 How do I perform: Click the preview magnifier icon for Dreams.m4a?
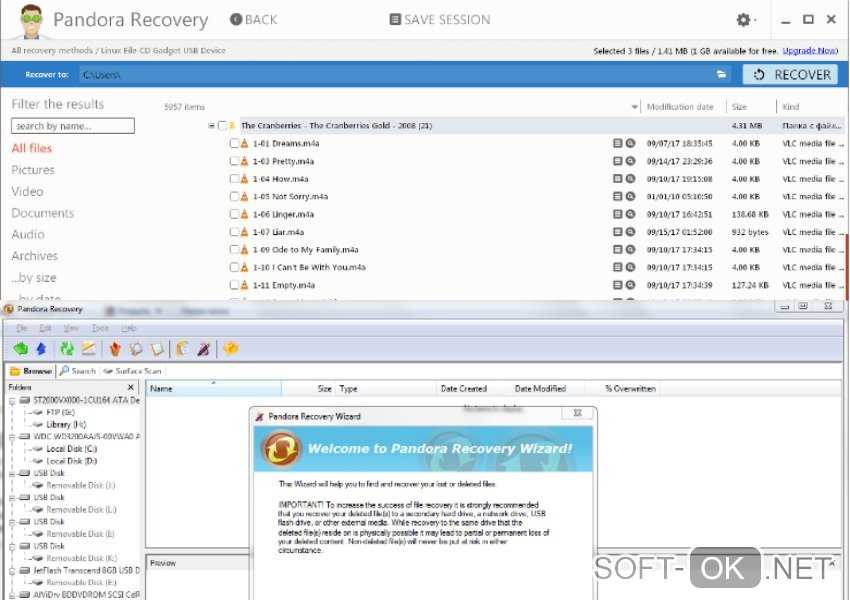pyautogui.click(x=630, y=144)
